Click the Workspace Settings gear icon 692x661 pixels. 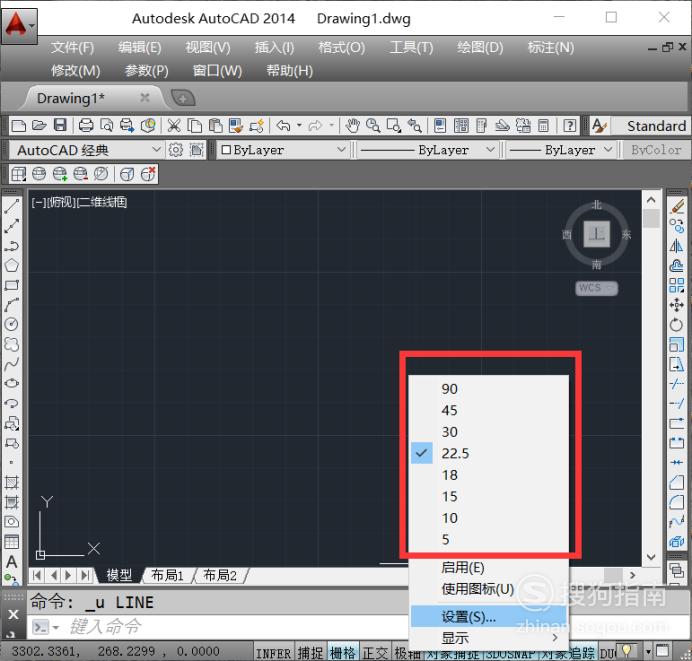176,150
